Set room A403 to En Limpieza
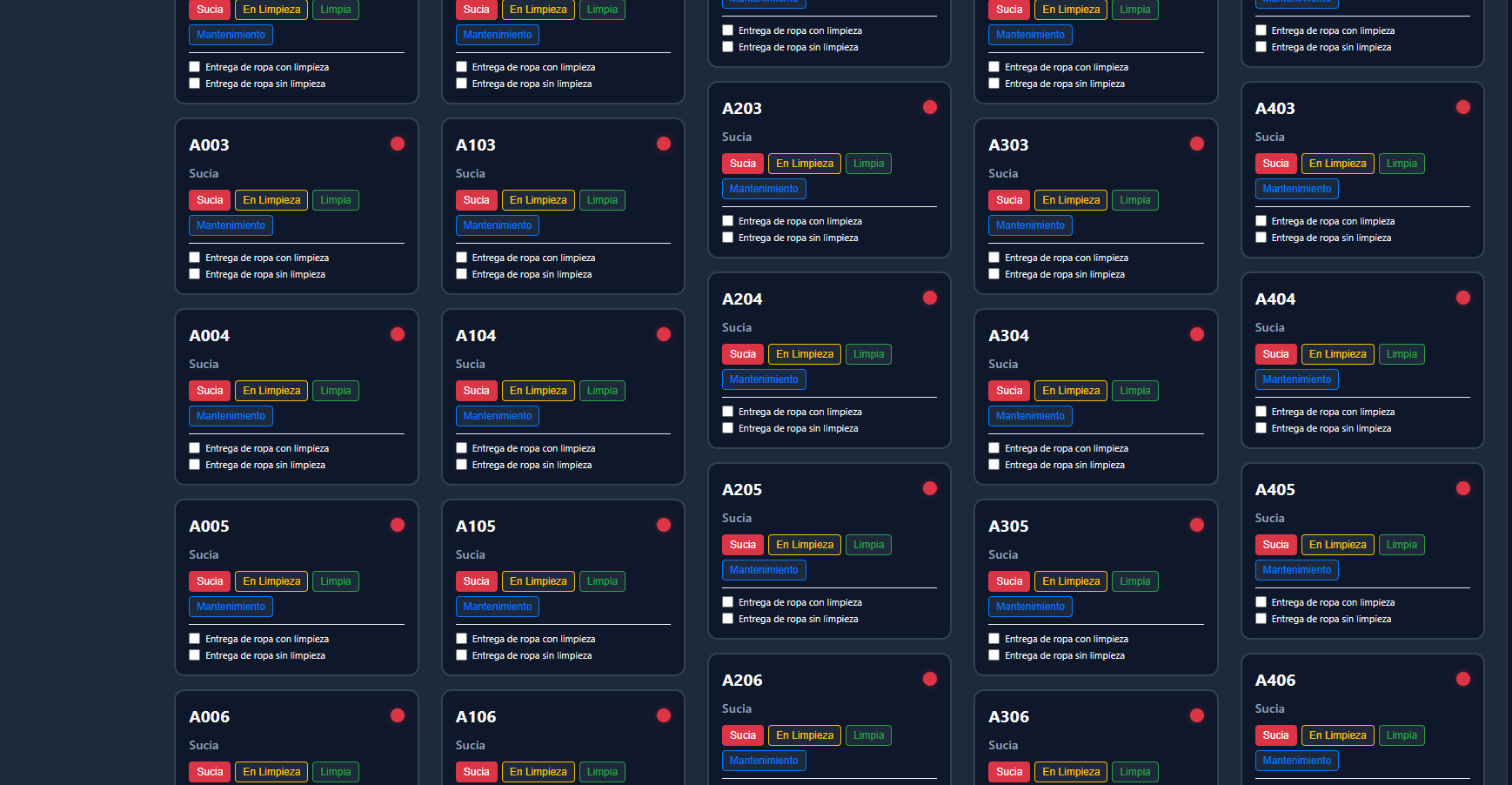 1338,164
